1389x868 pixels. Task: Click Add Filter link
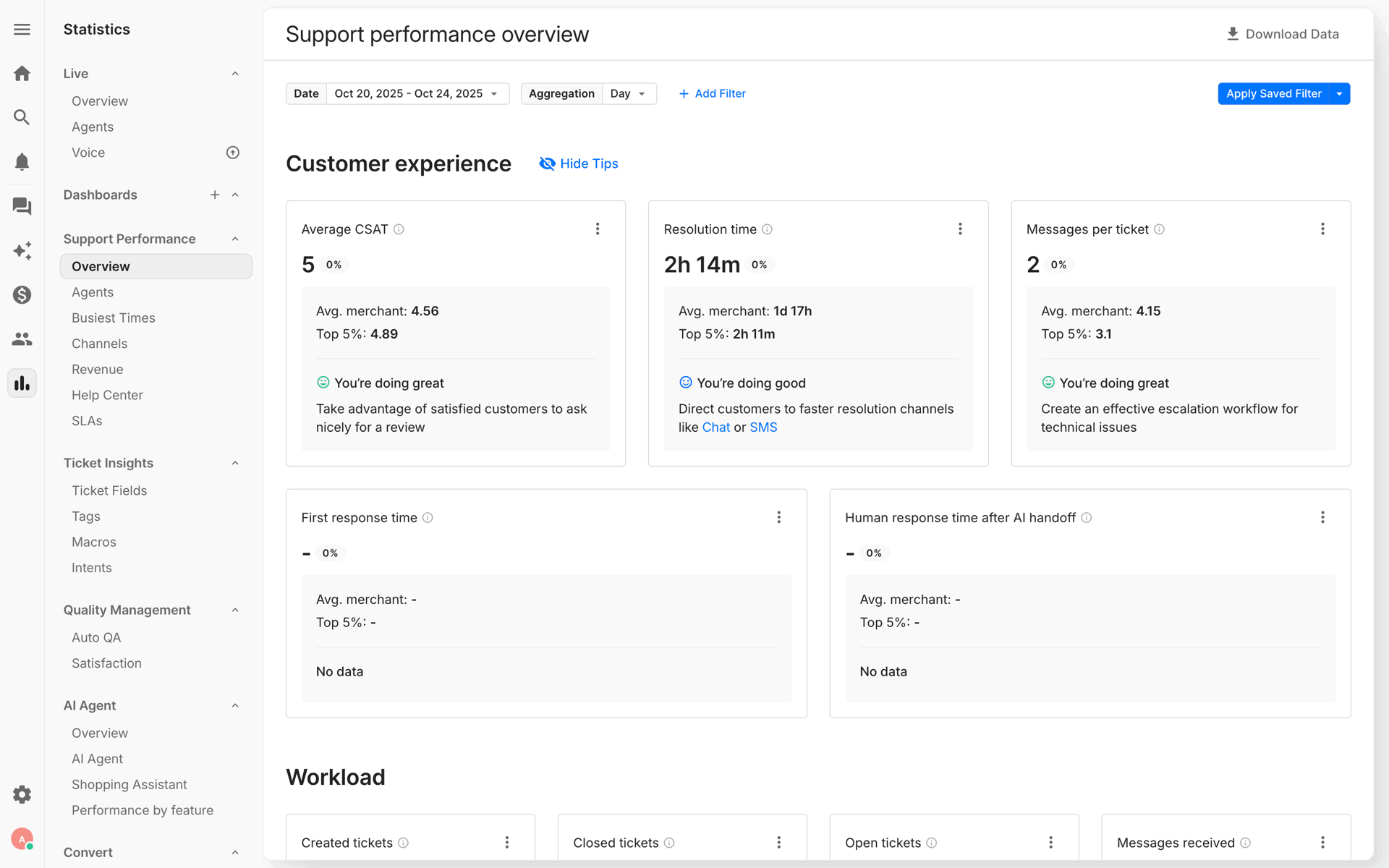click(713, 93)
